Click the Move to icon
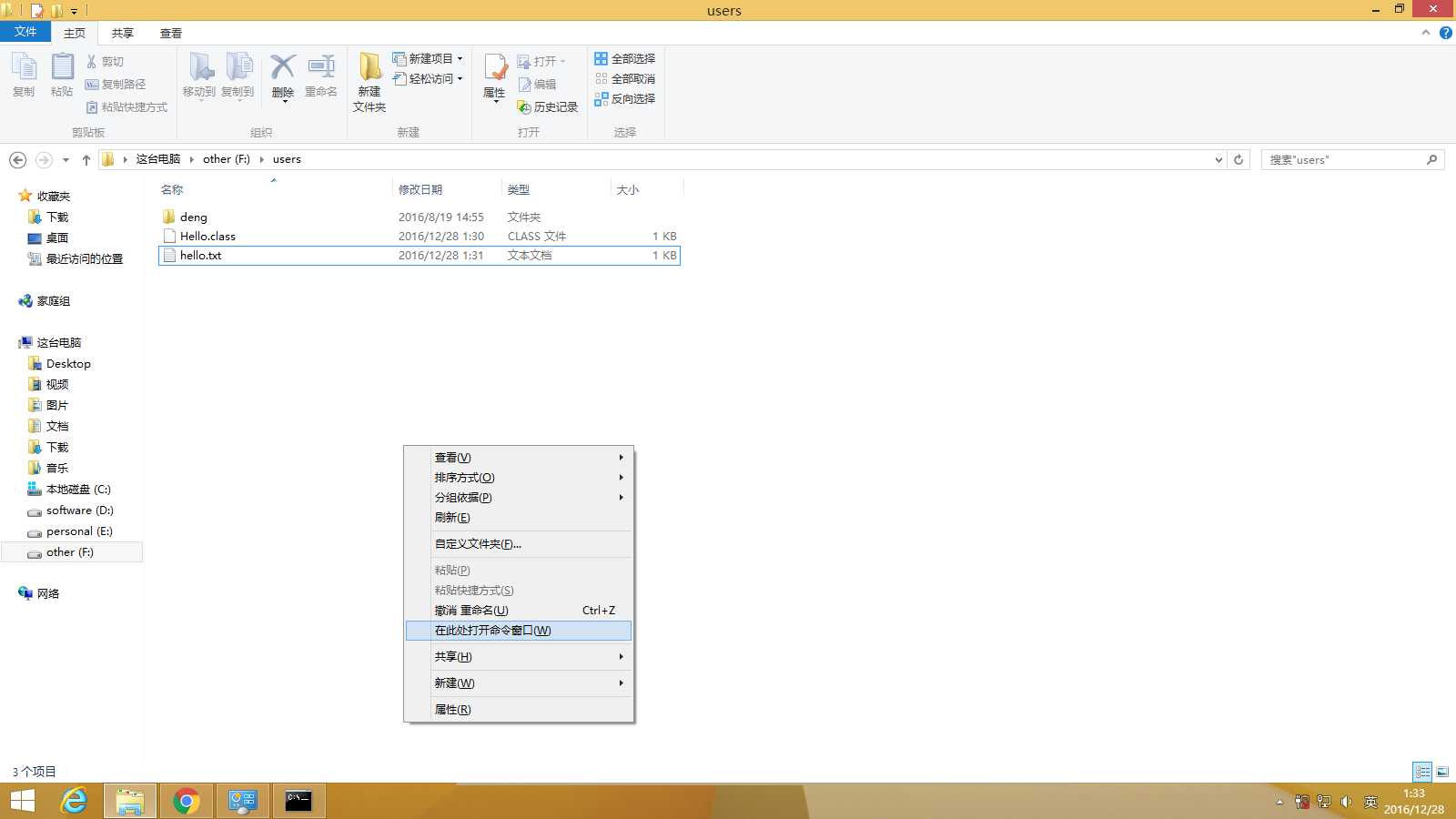This screenshot has width=1456, height=819. 199,75
